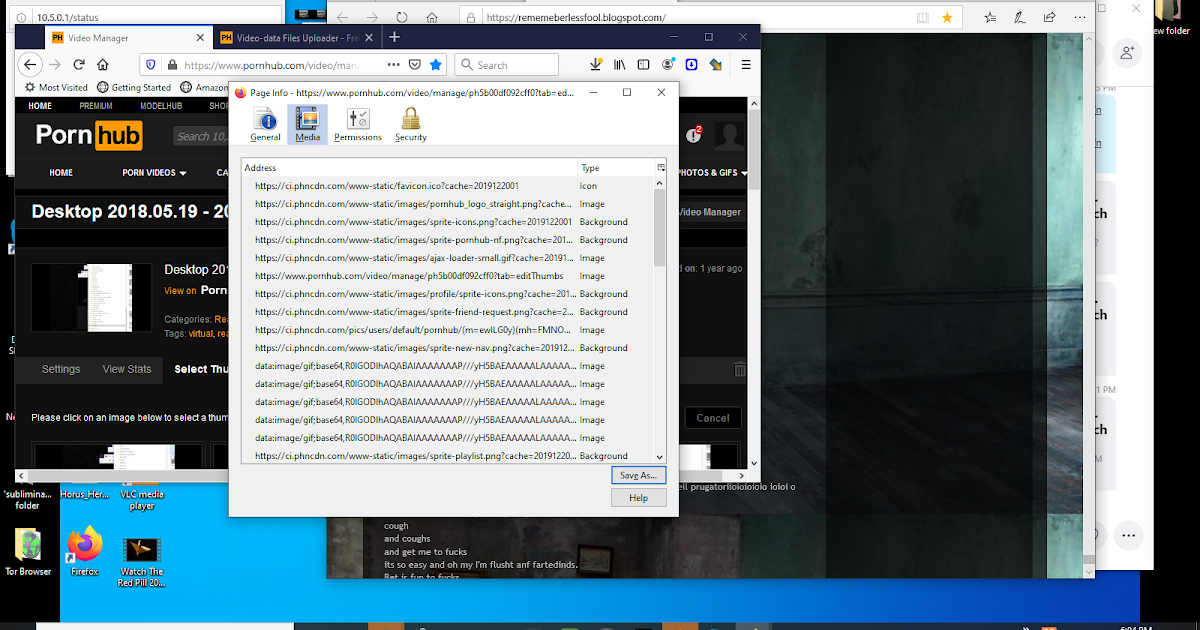Click the tracking protection shield icon
1200x630 pixels.
coord(151,64)
